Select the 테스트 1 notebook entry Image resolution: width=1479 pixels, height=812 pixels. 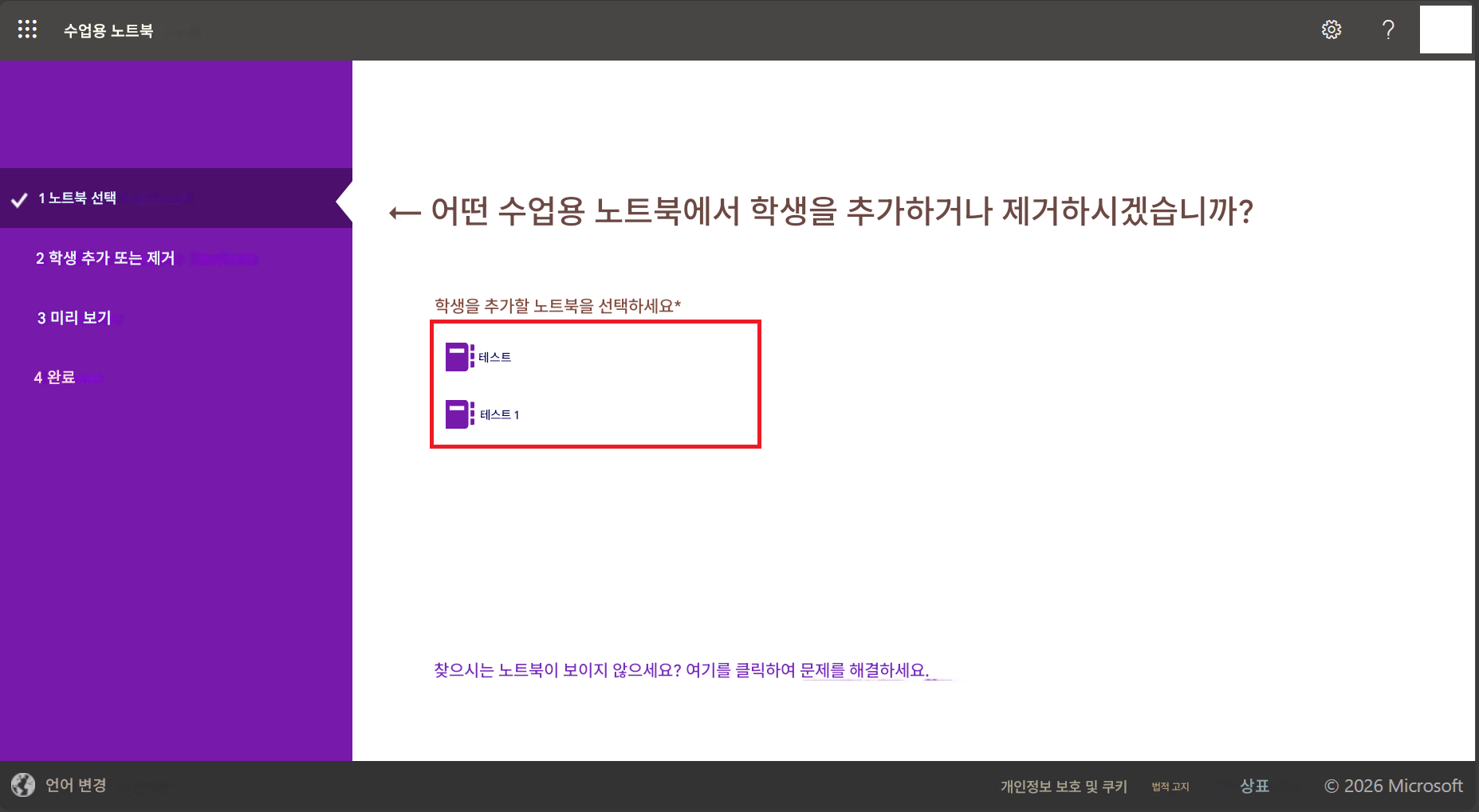[499, 414]
